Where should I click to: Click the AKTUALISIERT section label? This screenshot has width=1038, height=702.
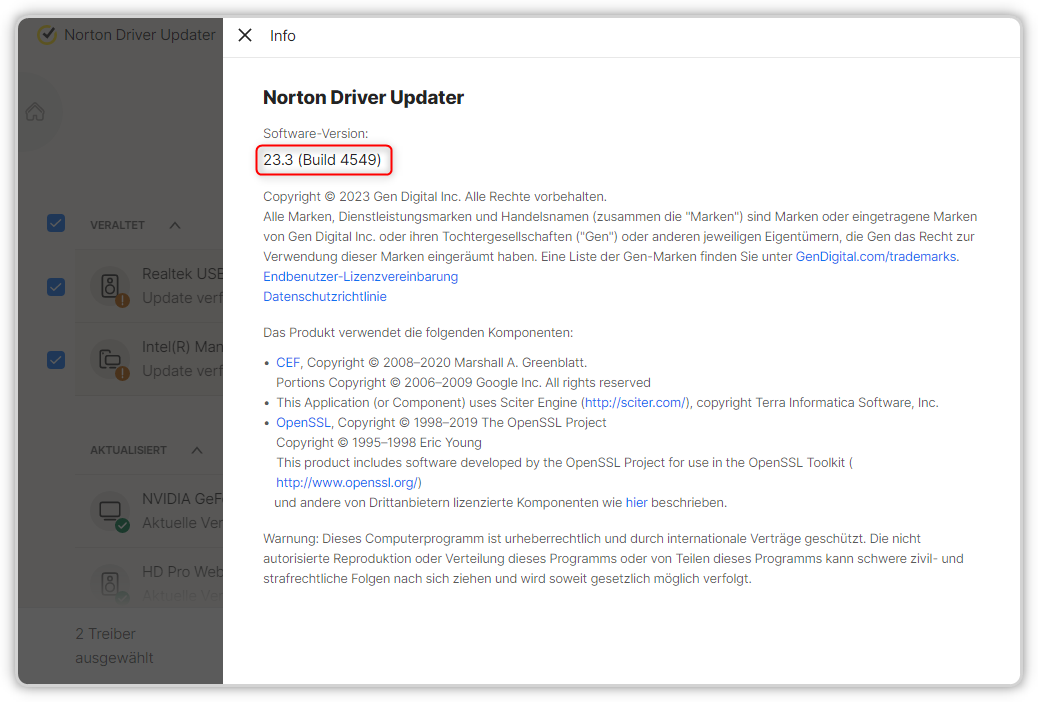128,450
